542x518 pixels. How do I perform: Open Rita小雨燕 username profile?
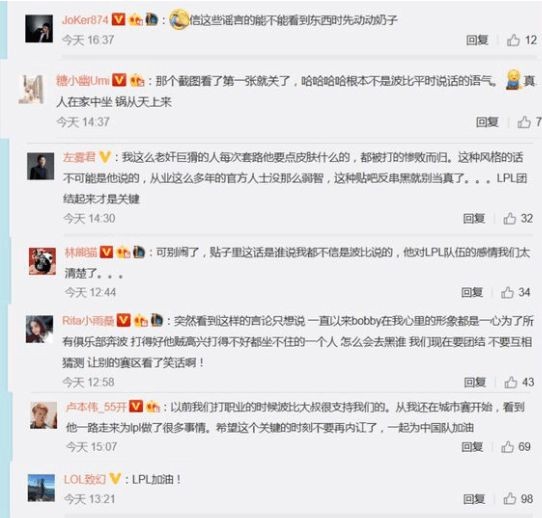[x=88, y=321]
